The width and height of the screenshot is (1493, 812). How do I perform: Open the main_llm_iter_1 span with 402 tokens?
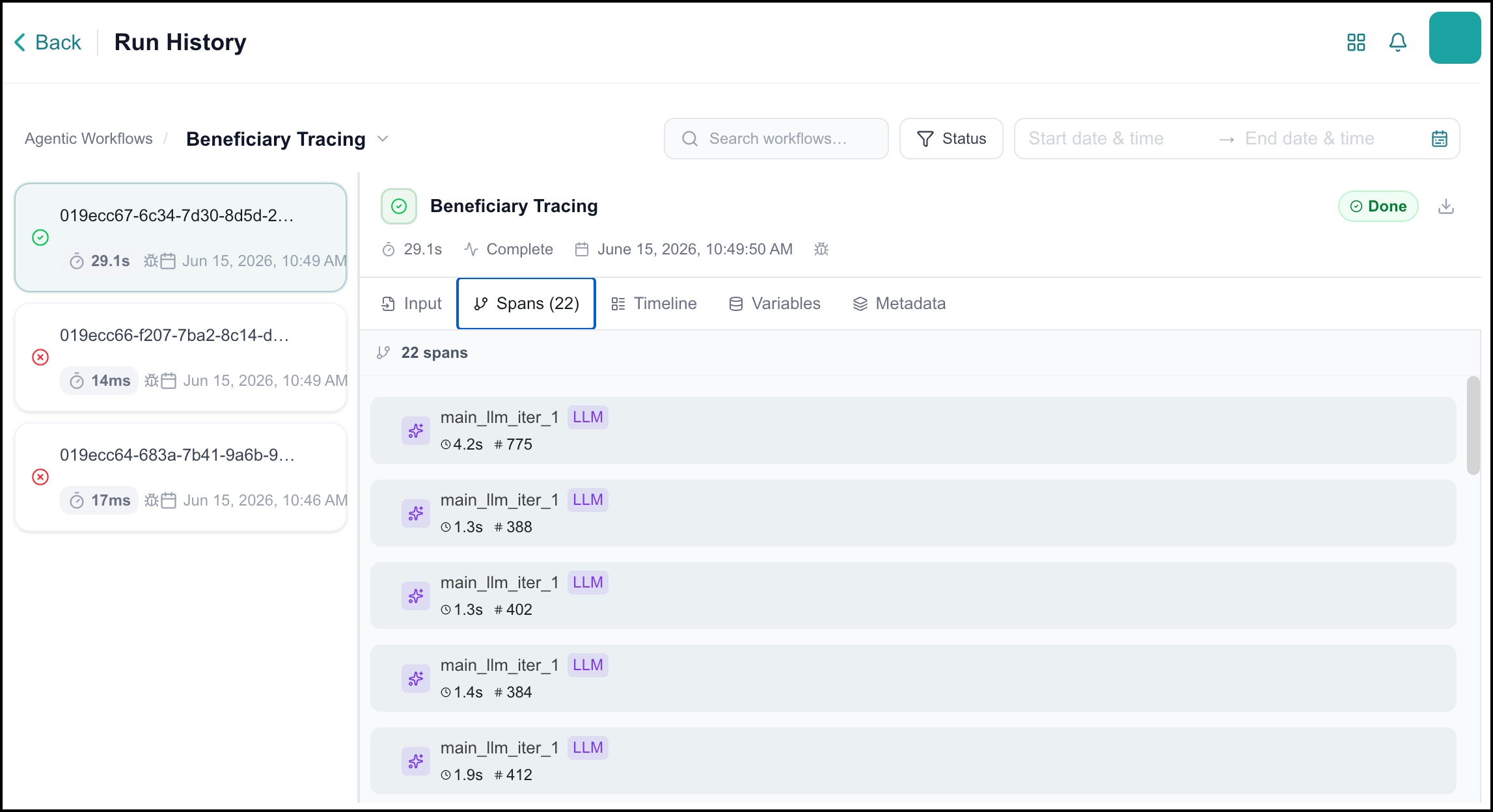tap(913, 596)
